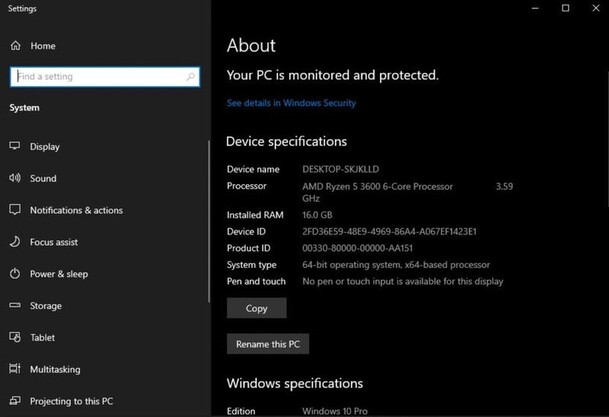Click the Rename this PC button
Image resolution: width=609 pixels, height=417 pixels.
tap(267, 344)
